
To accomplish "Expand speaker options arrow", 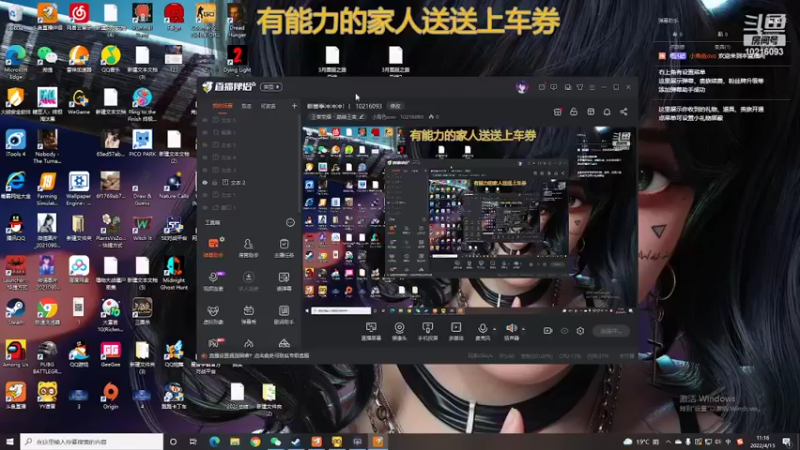I will point(523,329).
